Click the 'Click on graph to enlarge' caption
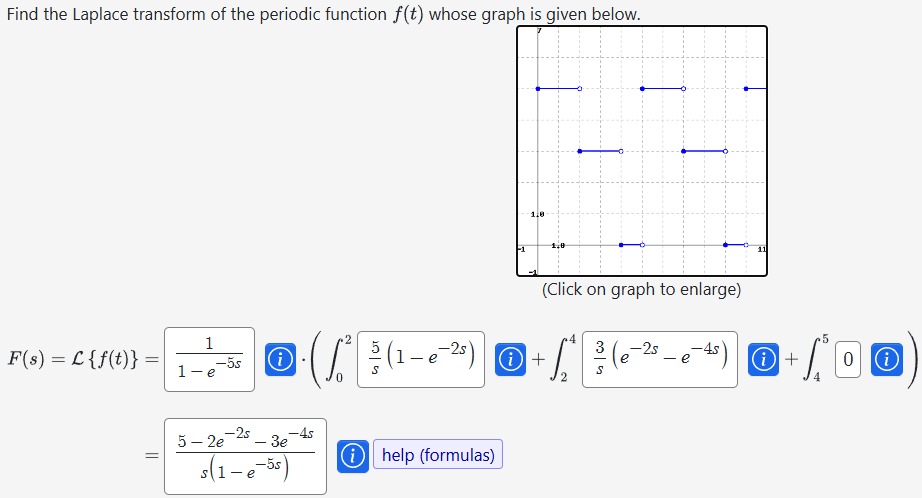 pyautogui.click(x=642, y=289)
